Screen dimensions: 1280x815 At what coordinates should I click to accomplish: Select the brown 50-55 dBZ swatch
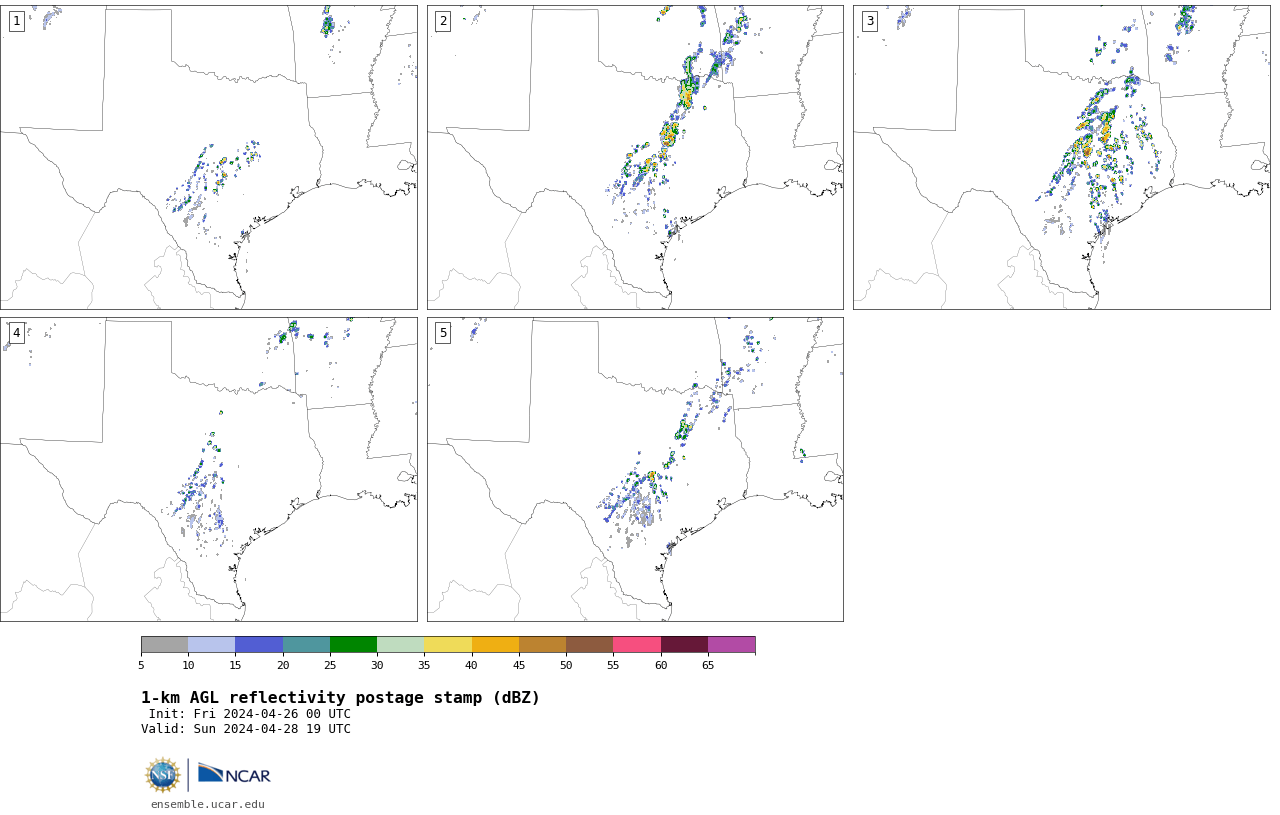[x=590, y=644]
